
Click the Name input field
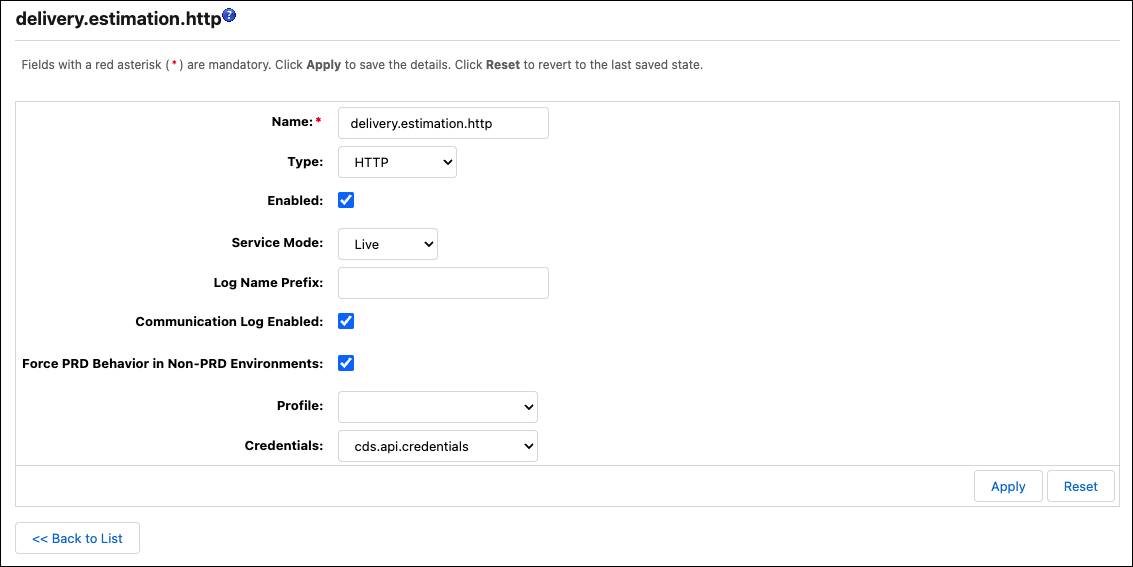tap(443, 124)
